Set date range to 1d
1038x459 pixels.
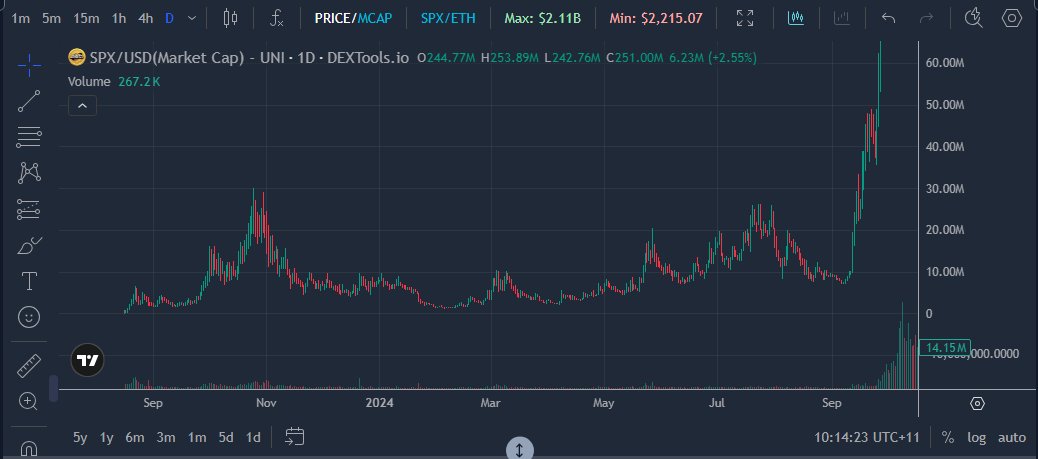(253, 437)
